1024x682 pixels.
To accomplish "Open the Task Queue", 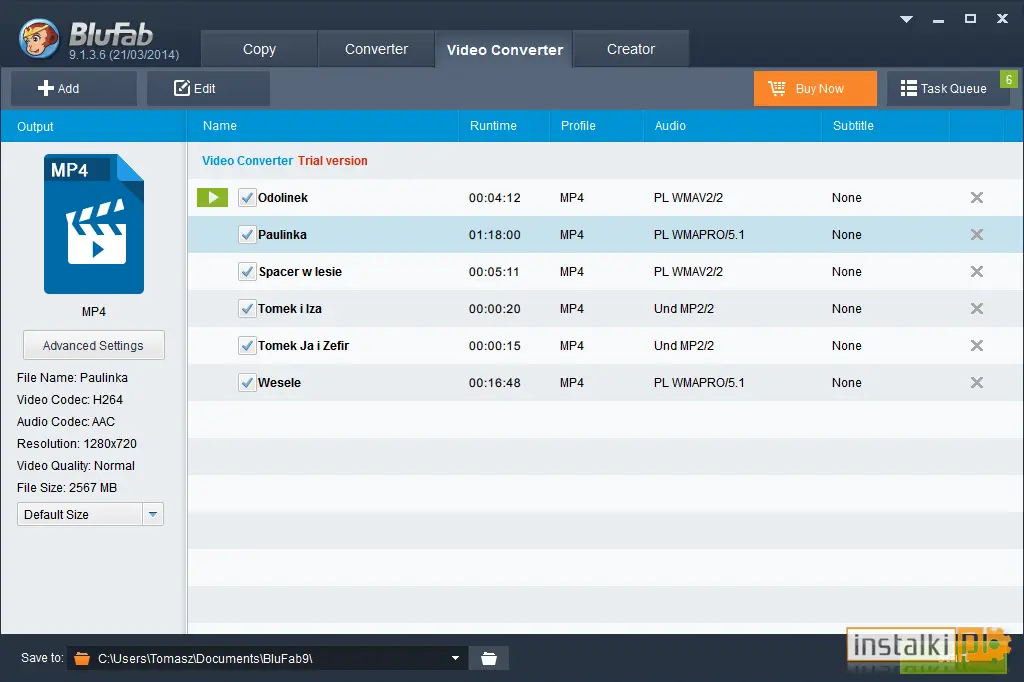I will click(948, 88).
